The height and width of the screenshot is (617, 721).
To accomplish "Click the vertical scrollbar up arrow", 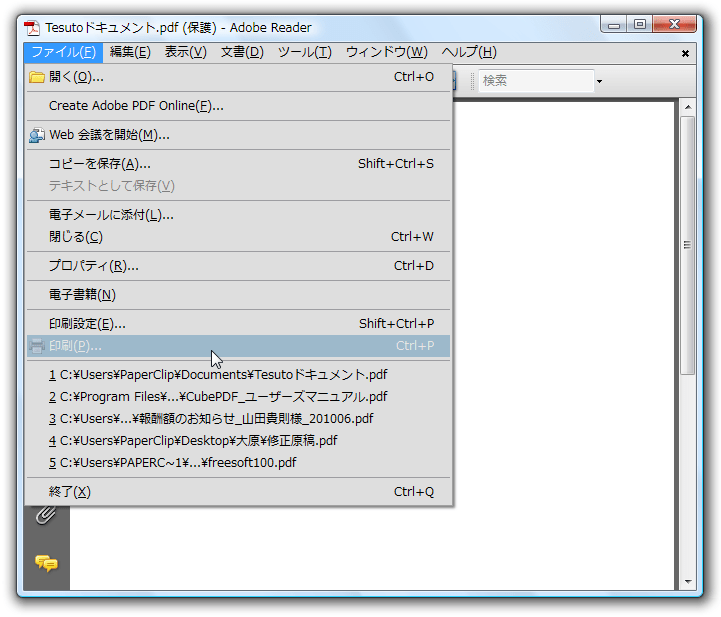I will point(688,107).
